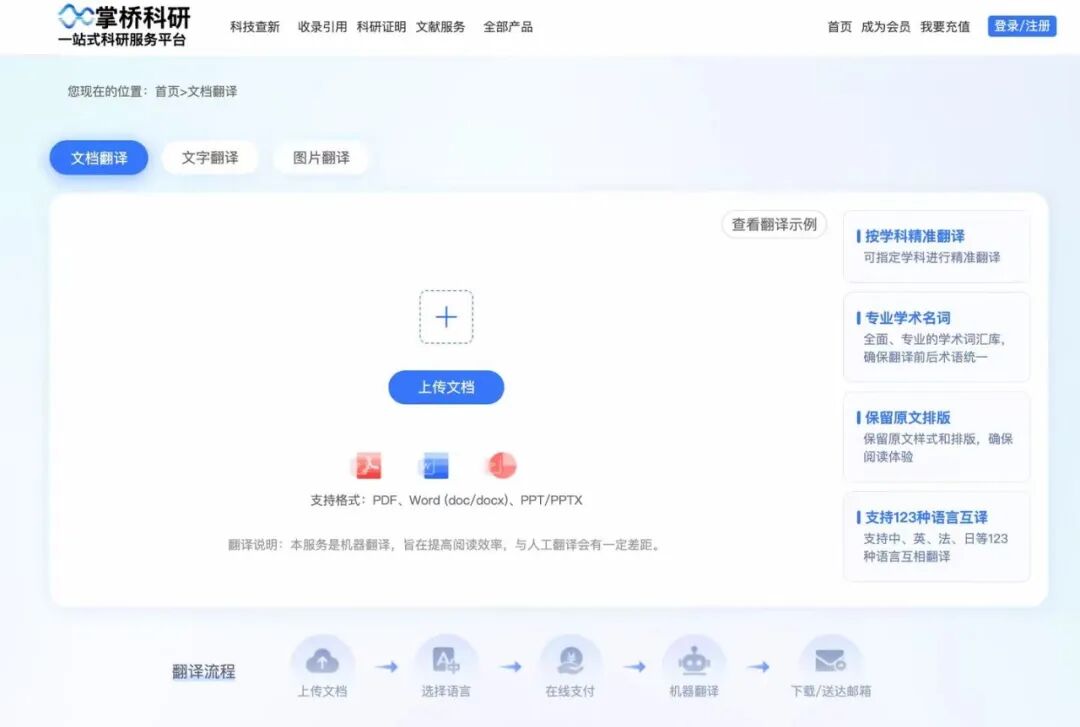Click the 登录/注册 button
This screenshot has height=727, width=1080.
point(1023,25)
